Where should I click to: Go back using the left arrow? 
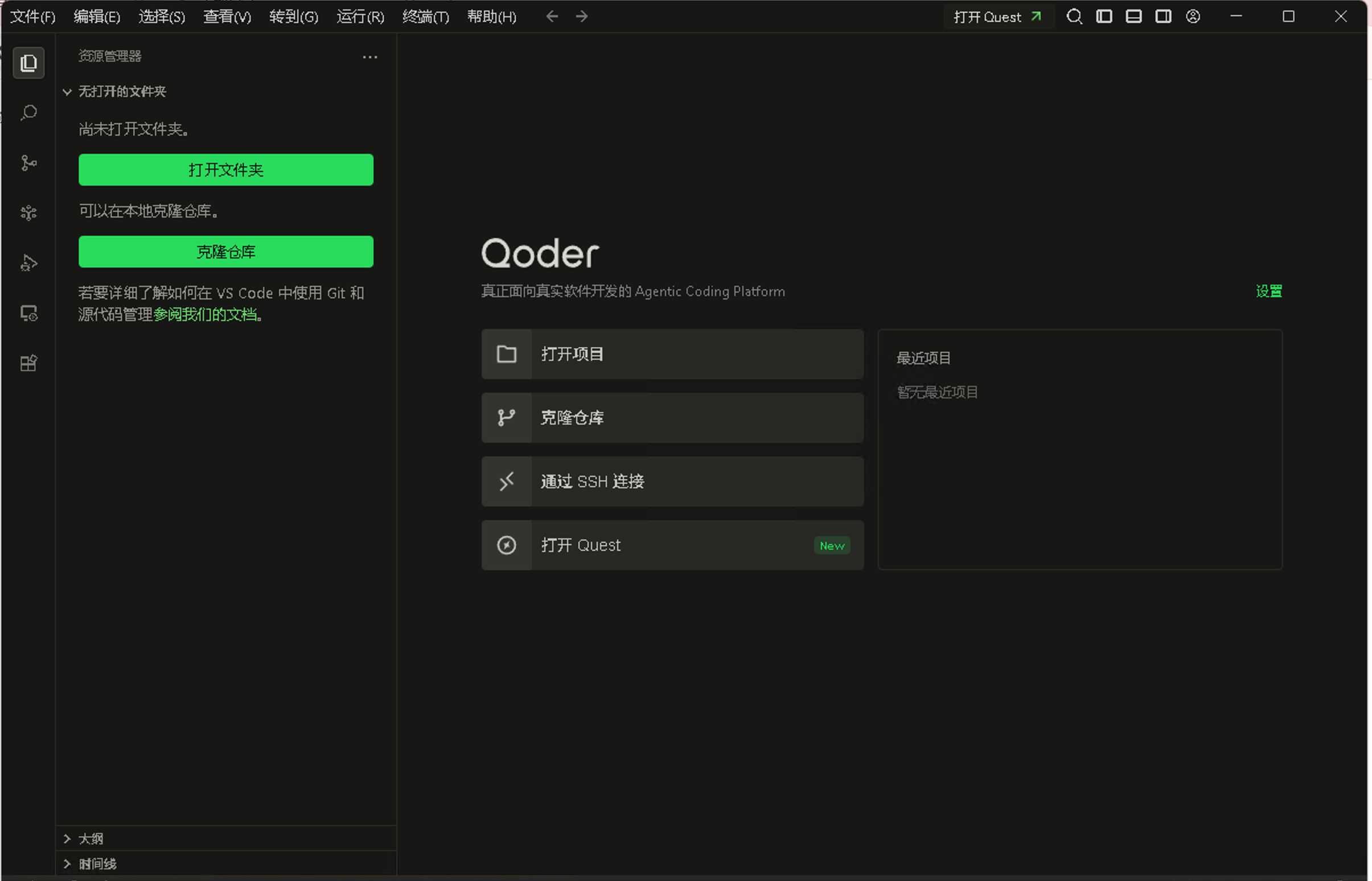[552, 17]
